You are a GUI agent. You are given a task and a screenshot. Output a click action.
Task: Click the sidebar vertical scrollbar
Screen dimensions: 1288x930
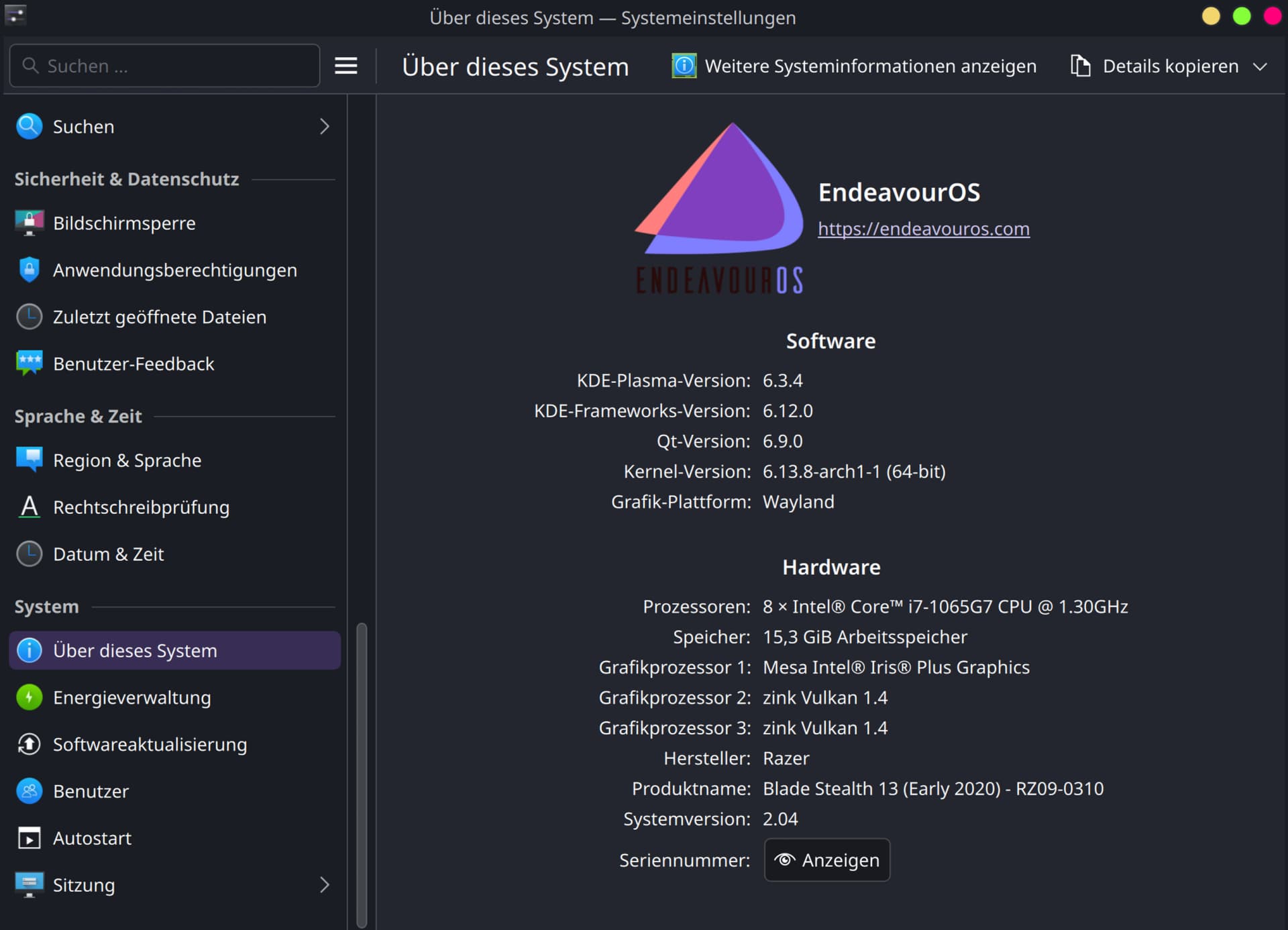(x=362, y=774)
